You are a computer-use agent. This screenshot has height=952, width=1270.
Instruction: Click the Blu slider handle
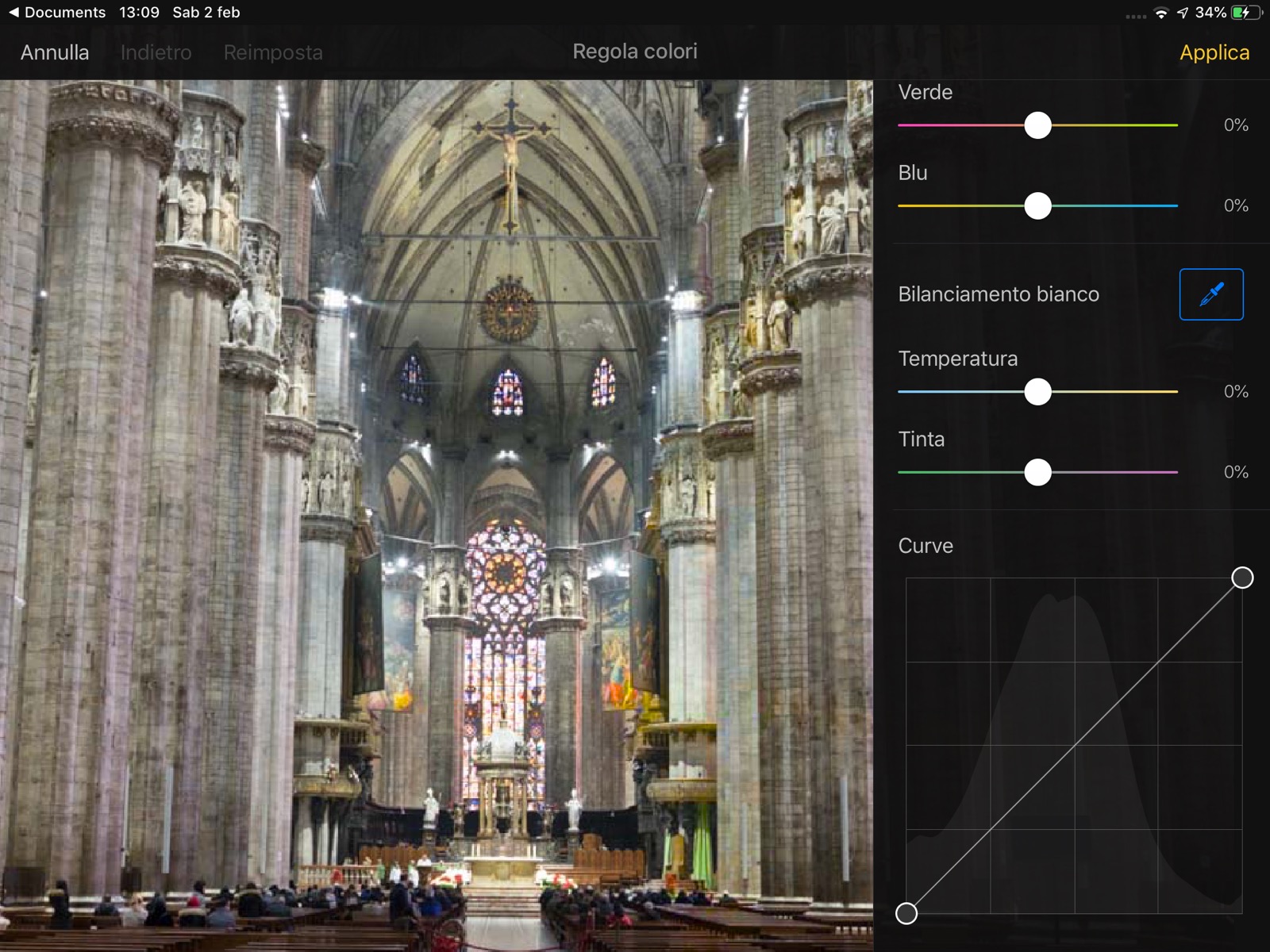pos(1037,206)
